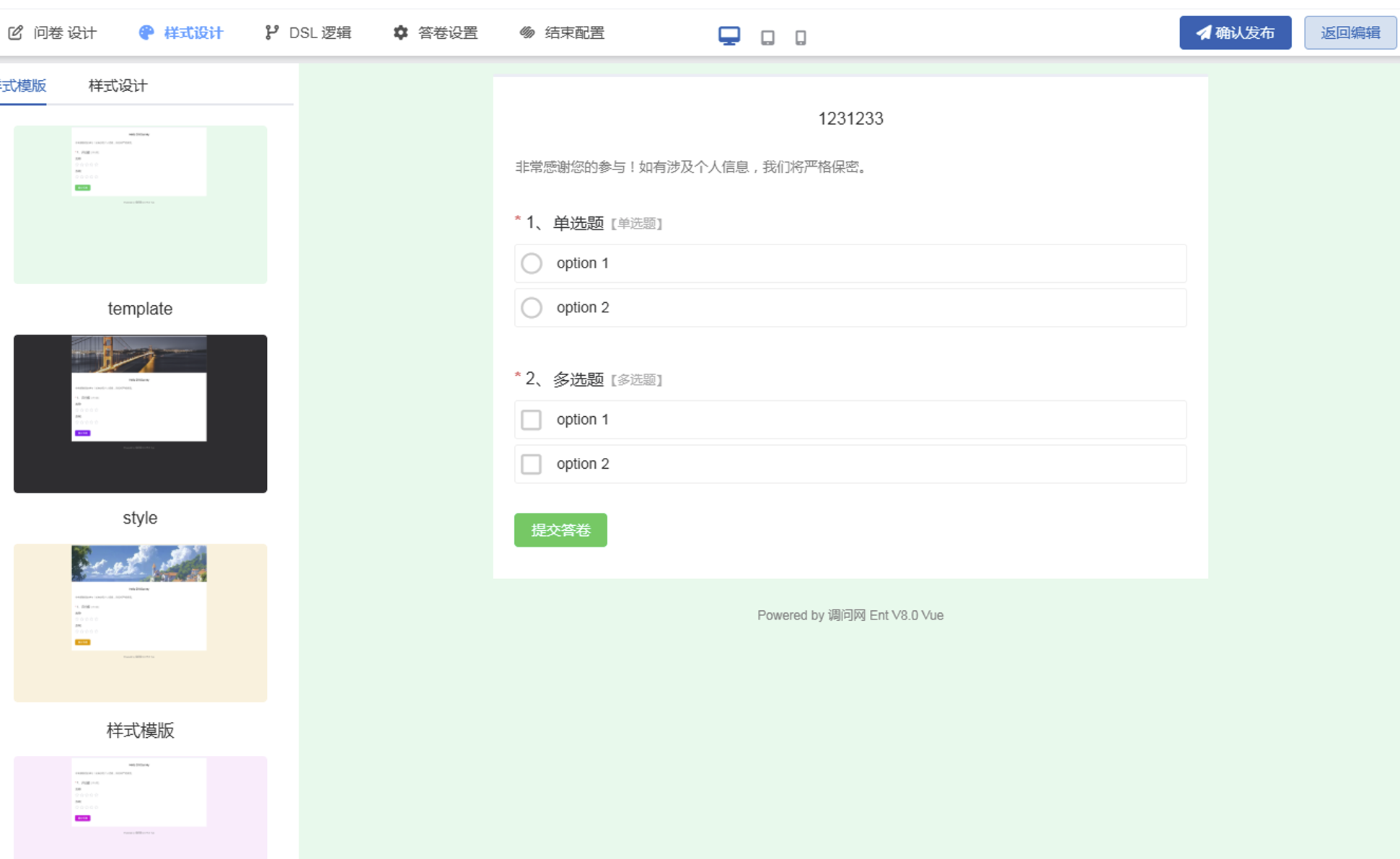
Task: Check option 1 under the 多选题 question
Action: tap(532, 419)
